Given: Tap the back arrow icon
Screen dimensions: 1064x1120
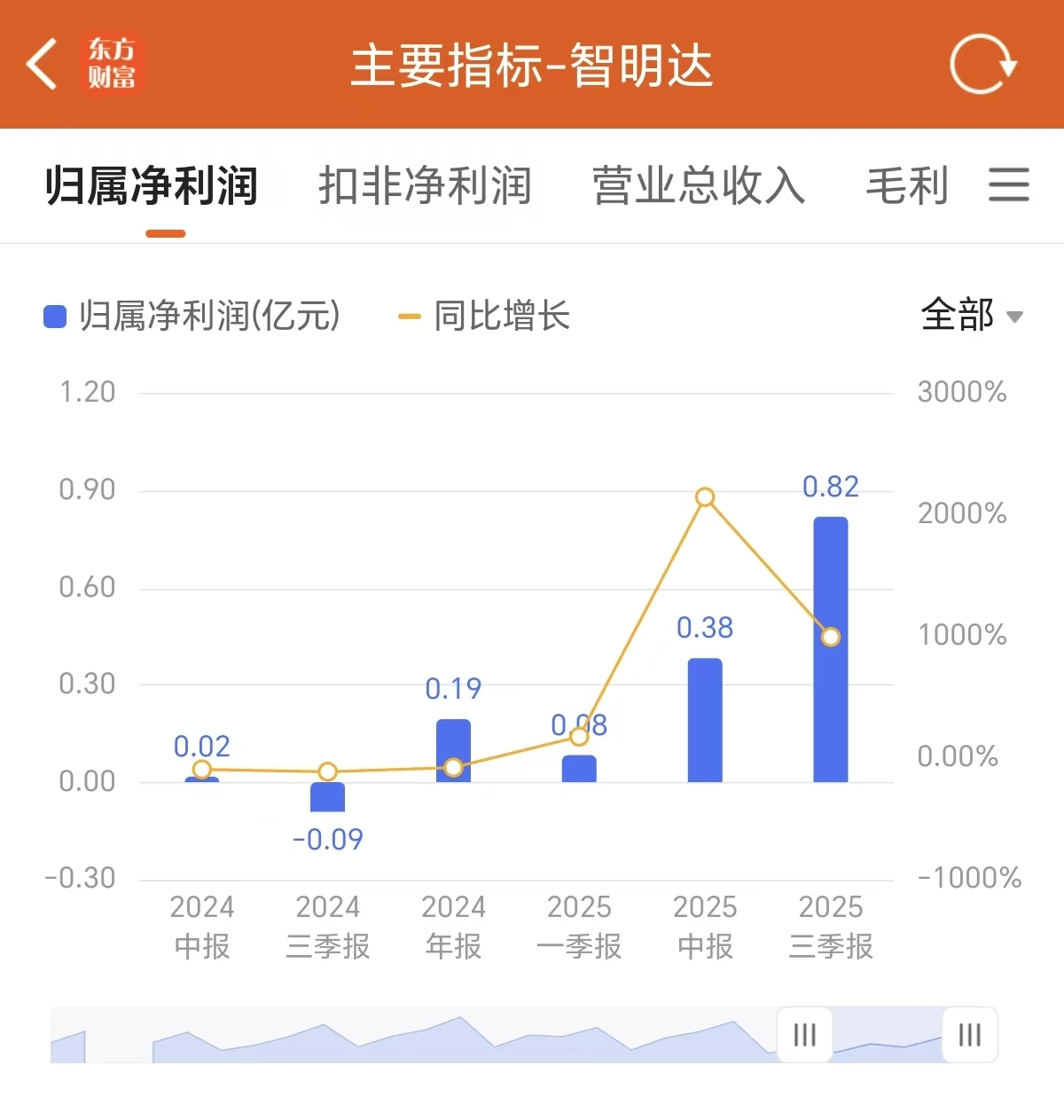Looking at the screenshot, I should (42, 64).
